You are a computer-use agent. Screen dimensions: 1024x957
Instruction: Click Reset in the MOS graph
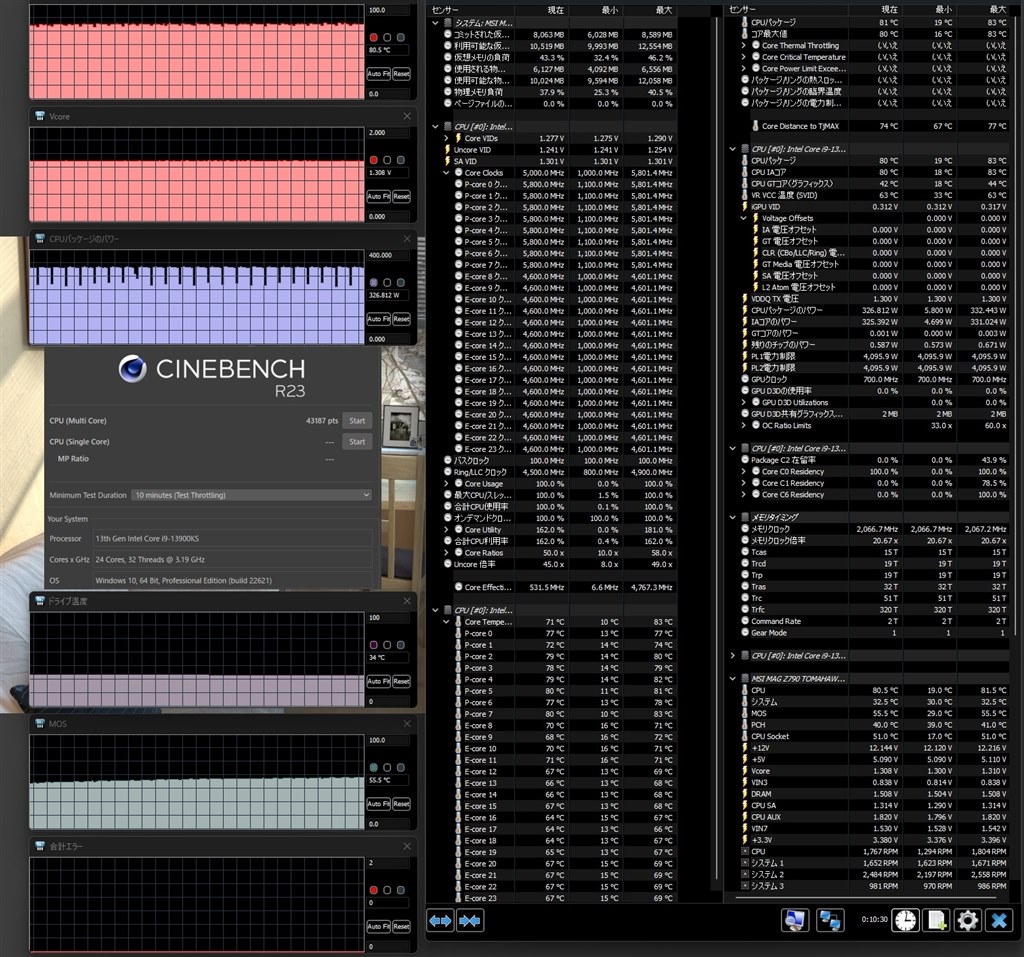click(402, 804)
